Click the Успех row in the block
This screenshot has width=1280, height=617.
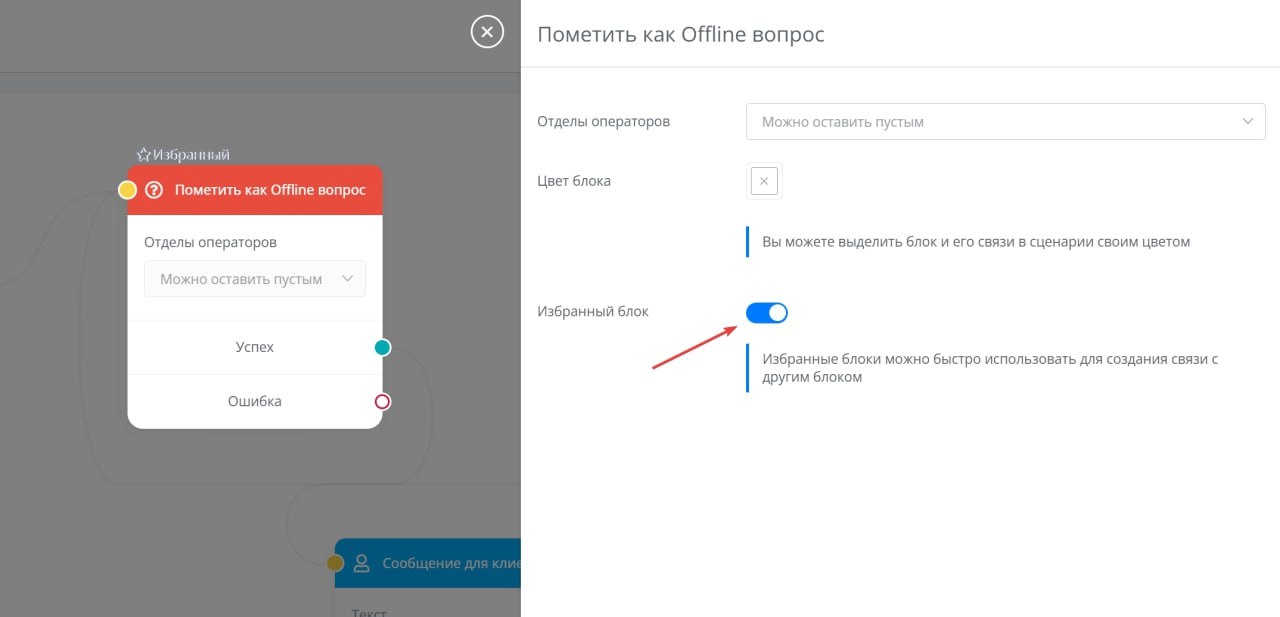click(x=254, y=348)
